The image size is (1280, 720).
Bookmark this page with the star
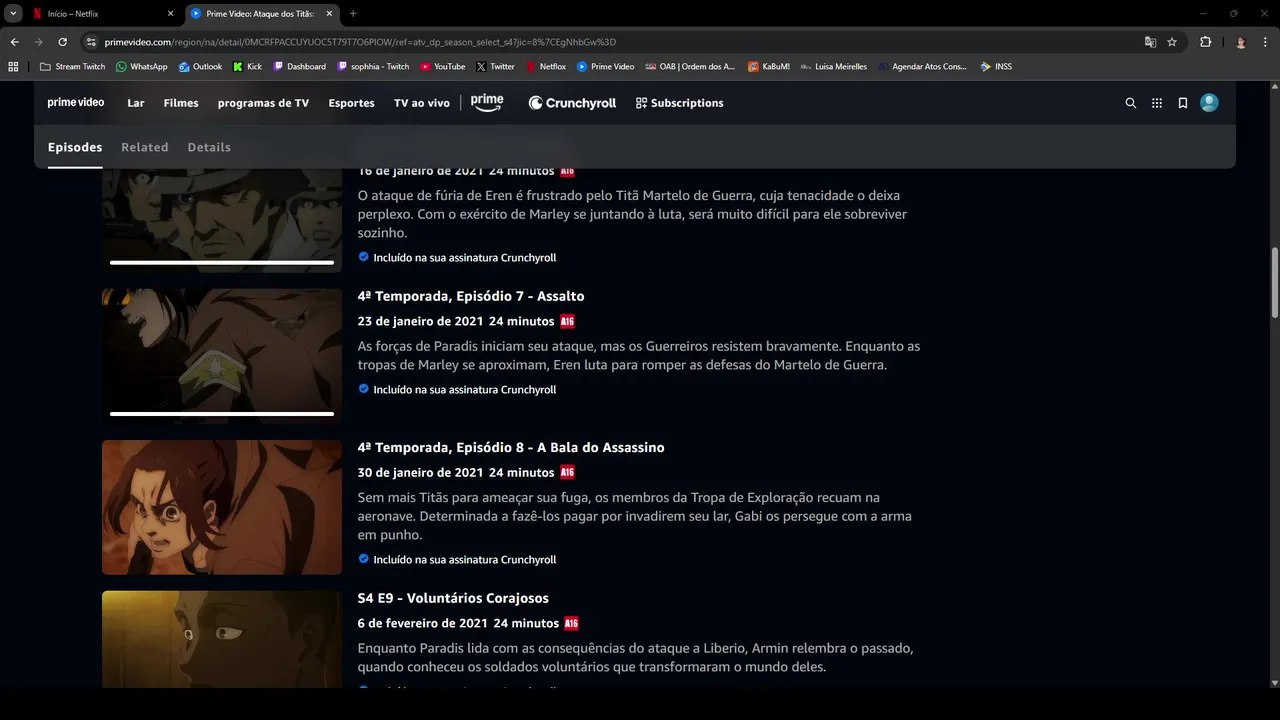tap(1172, 42)
